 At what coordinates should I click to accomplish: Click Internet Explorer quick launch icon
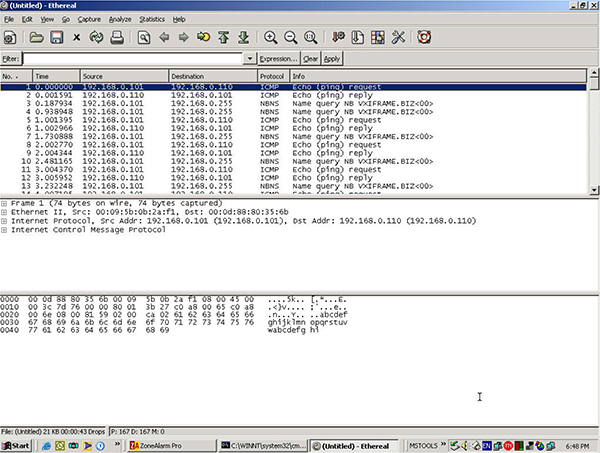tap(46, 446)
